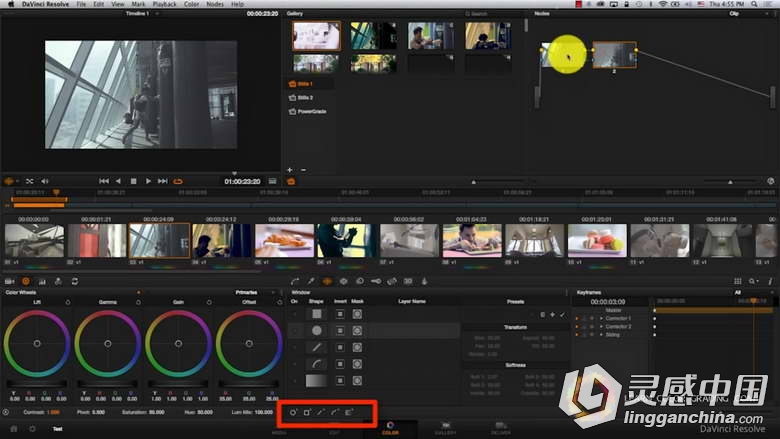Open the Tracker palette icon
This screenshot has height=439, width=780.
[x=343, y=281]
